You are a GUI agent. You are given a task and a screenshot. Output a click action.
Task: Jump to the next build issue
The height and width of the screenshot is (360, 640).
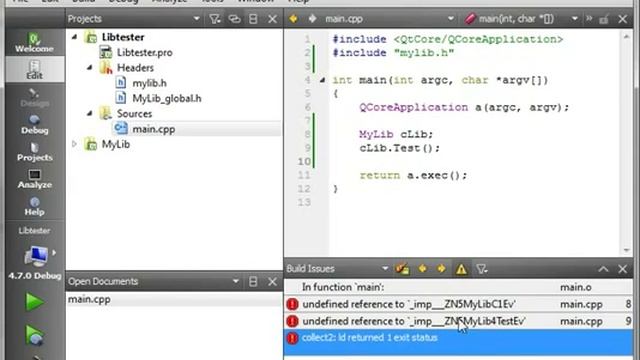[441, 269]
